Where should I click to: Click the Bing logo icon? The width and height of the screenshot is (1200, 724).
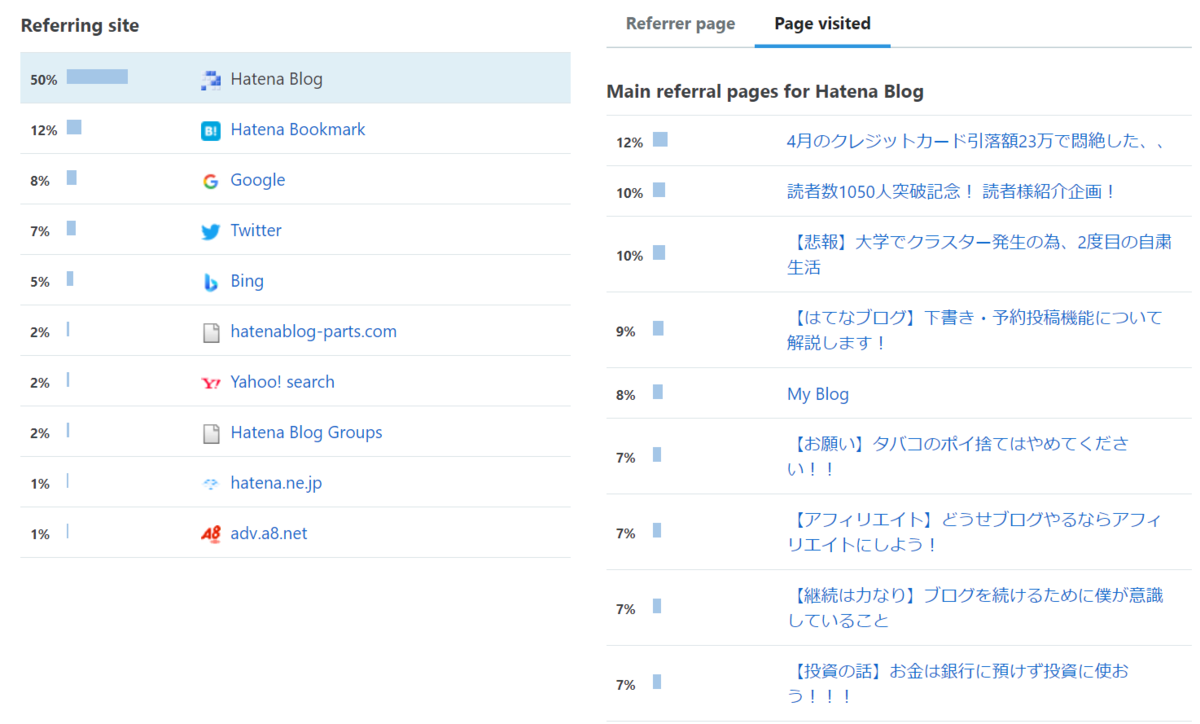coord(210,282)
